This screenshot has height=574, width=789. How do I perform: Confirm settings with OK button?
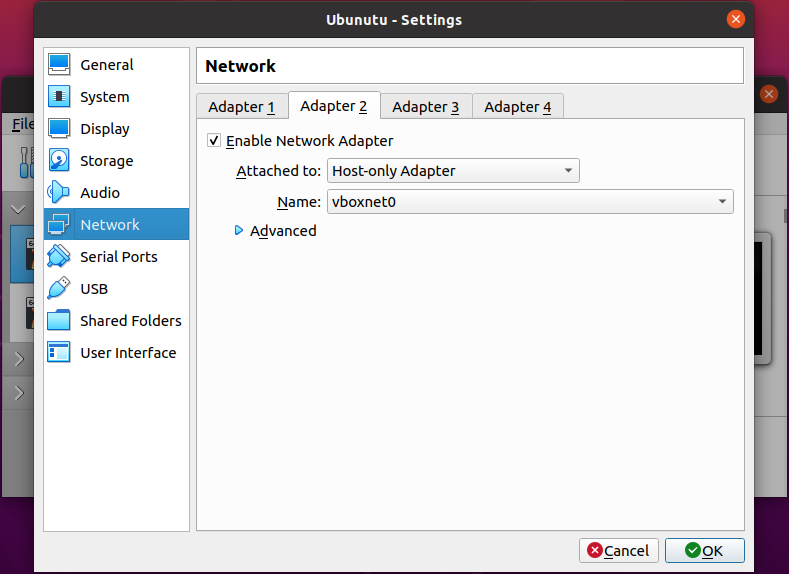point(704,550)
